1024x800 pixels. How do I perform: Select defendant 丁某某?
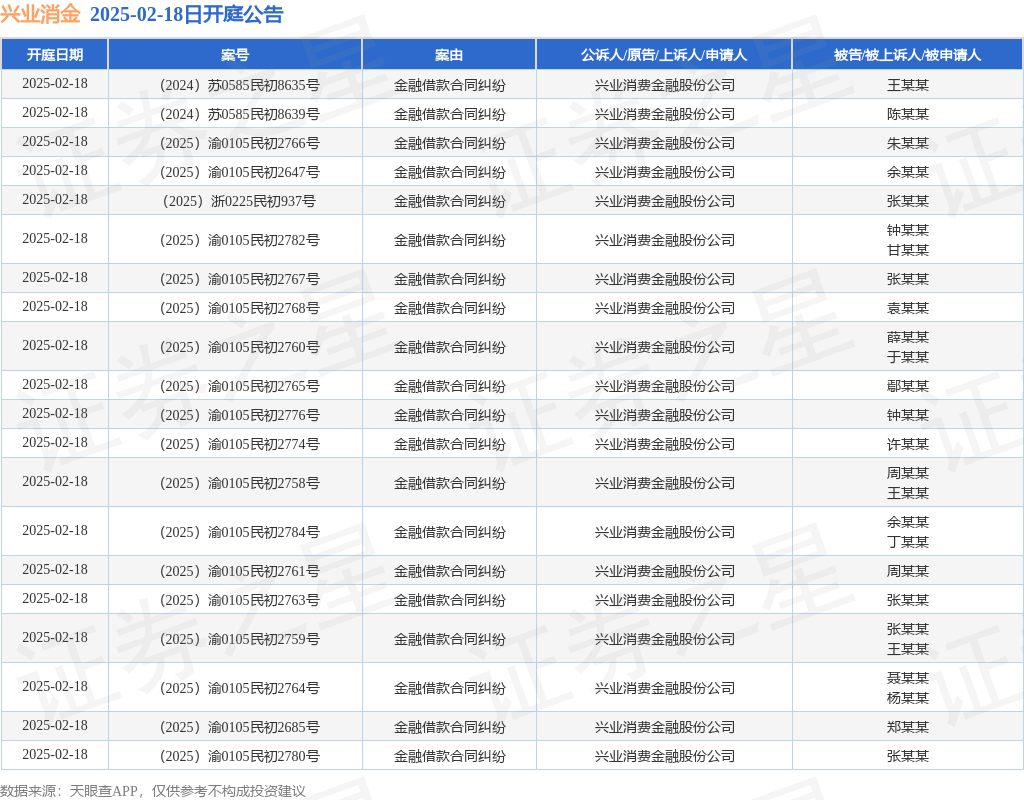[908, 542]
